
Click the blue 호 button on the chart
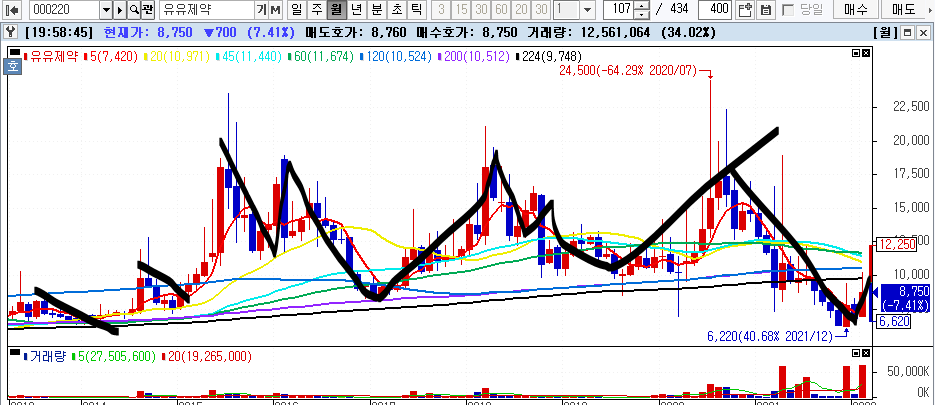13,67
